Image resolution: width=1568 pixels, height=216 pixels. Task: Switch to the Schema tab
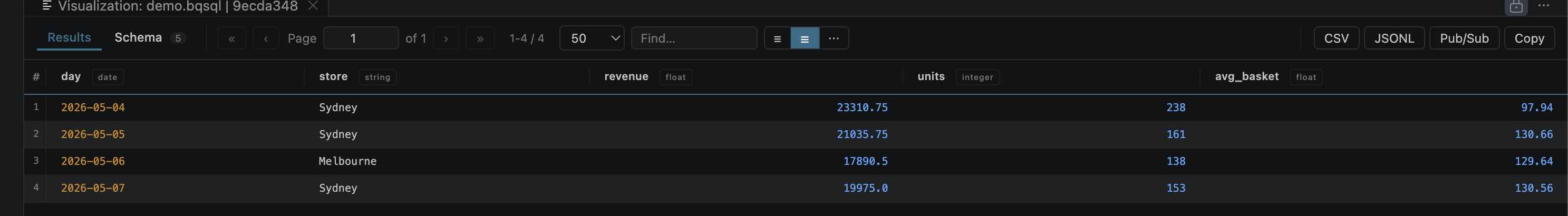point(138,38)
